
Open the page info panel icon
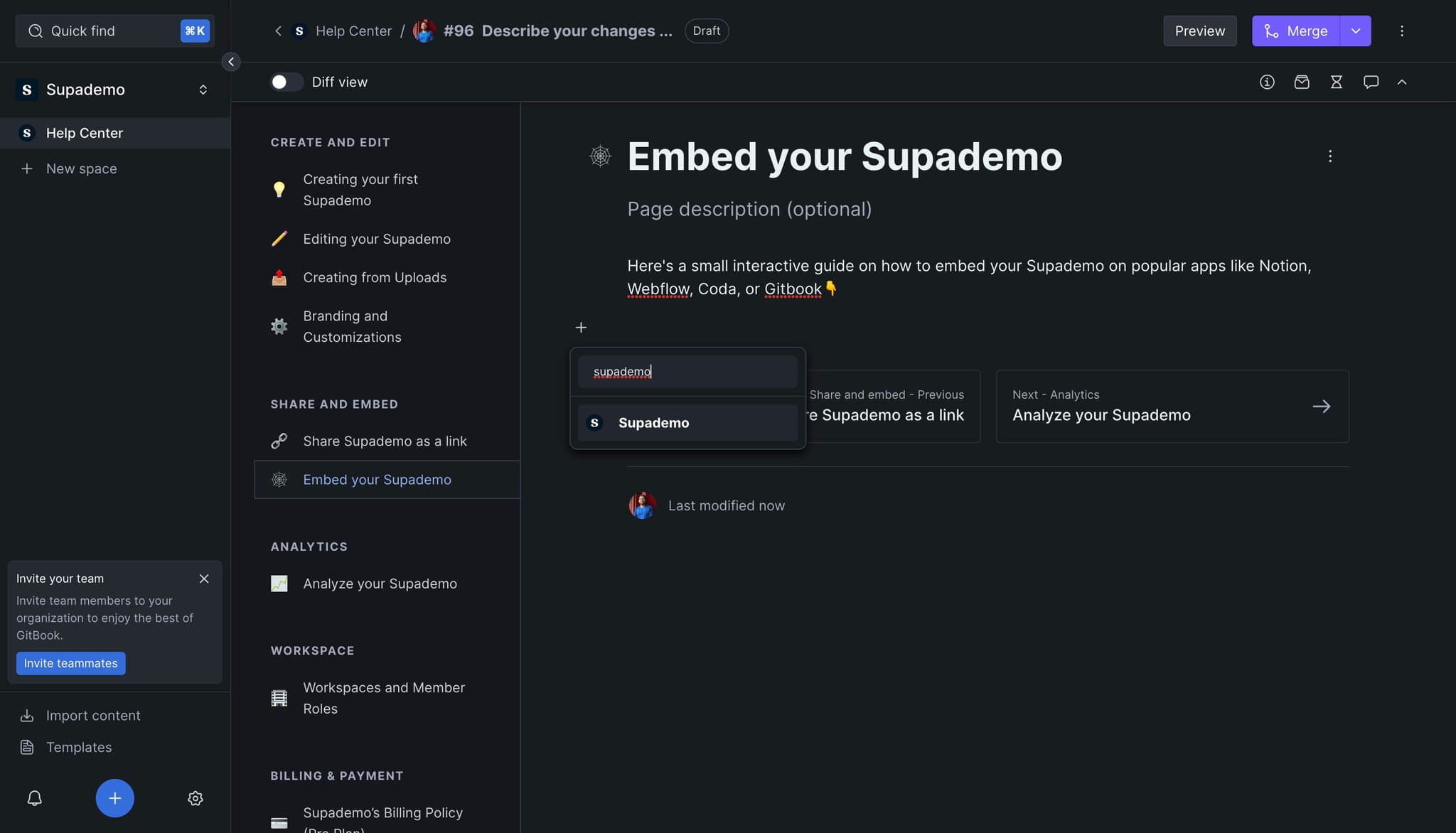tap(1267, 82)
